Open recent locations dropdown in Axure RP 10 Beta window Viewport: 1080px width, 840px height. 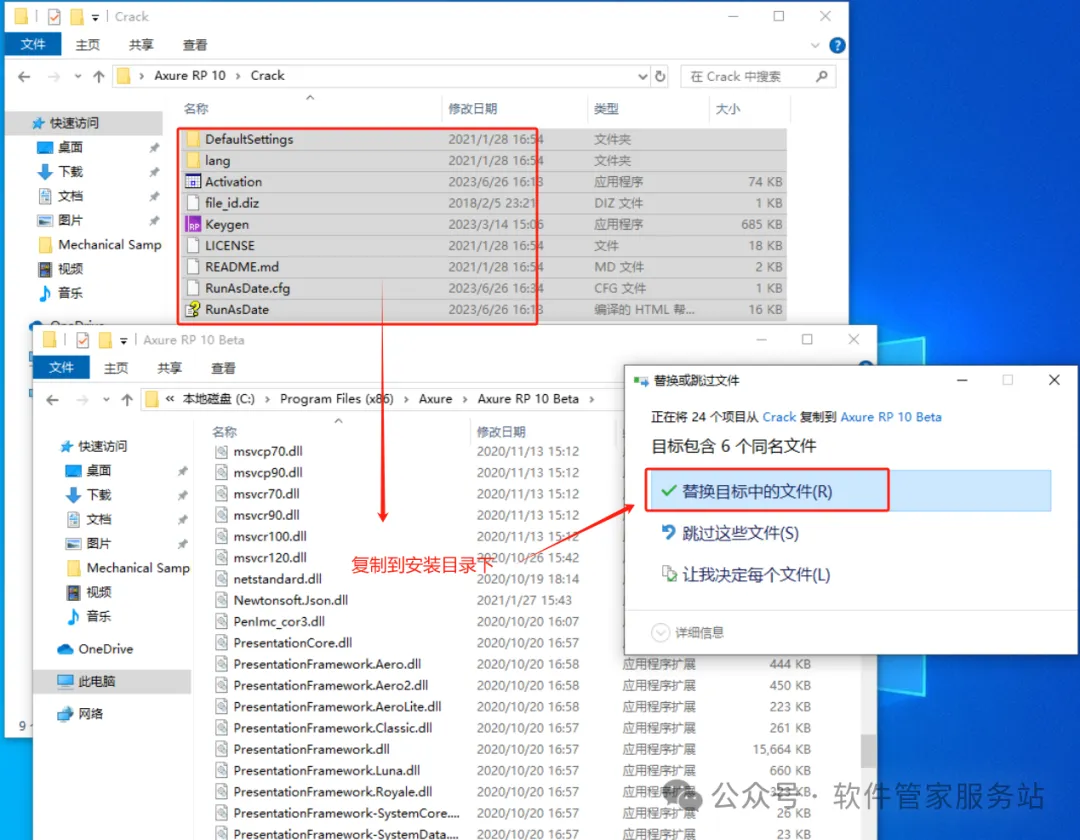106,399
